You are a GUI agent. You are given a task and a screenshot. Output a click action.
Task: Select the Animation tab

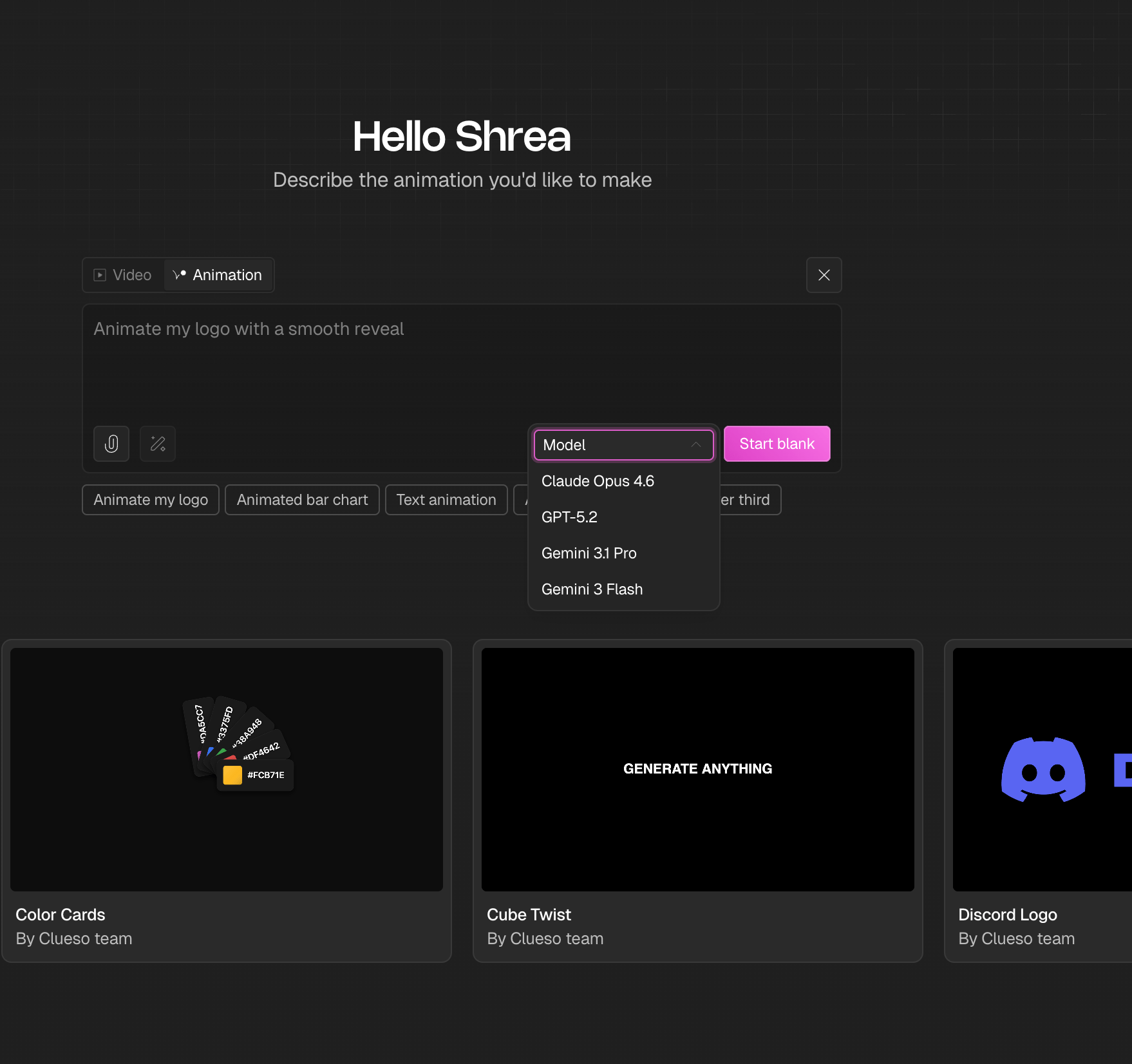click(x=218, y=275)
